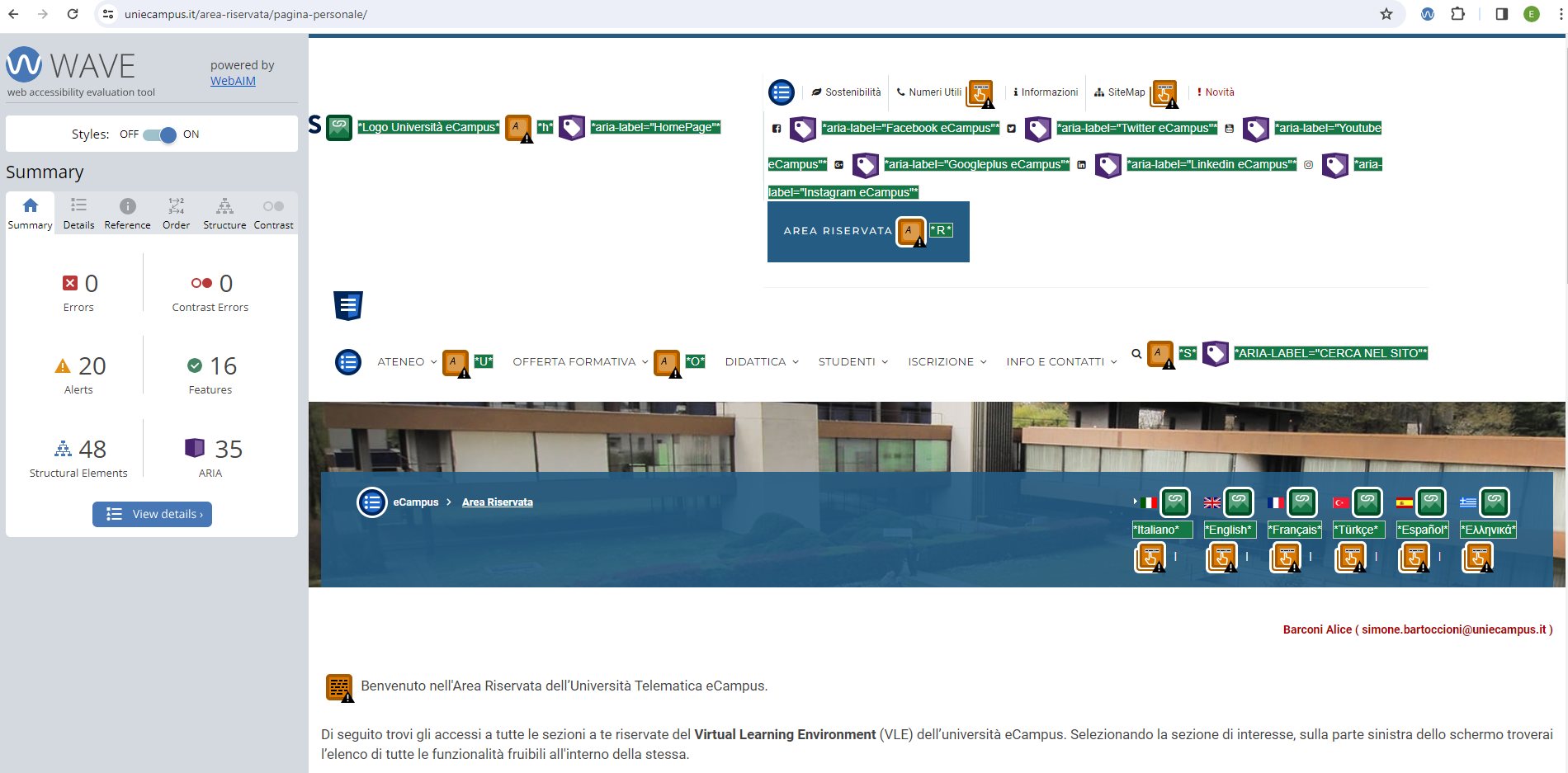Open the browser extensions puzzle icon
Viewport: 1568px width, 773px height.
(x=1458, y=14)
